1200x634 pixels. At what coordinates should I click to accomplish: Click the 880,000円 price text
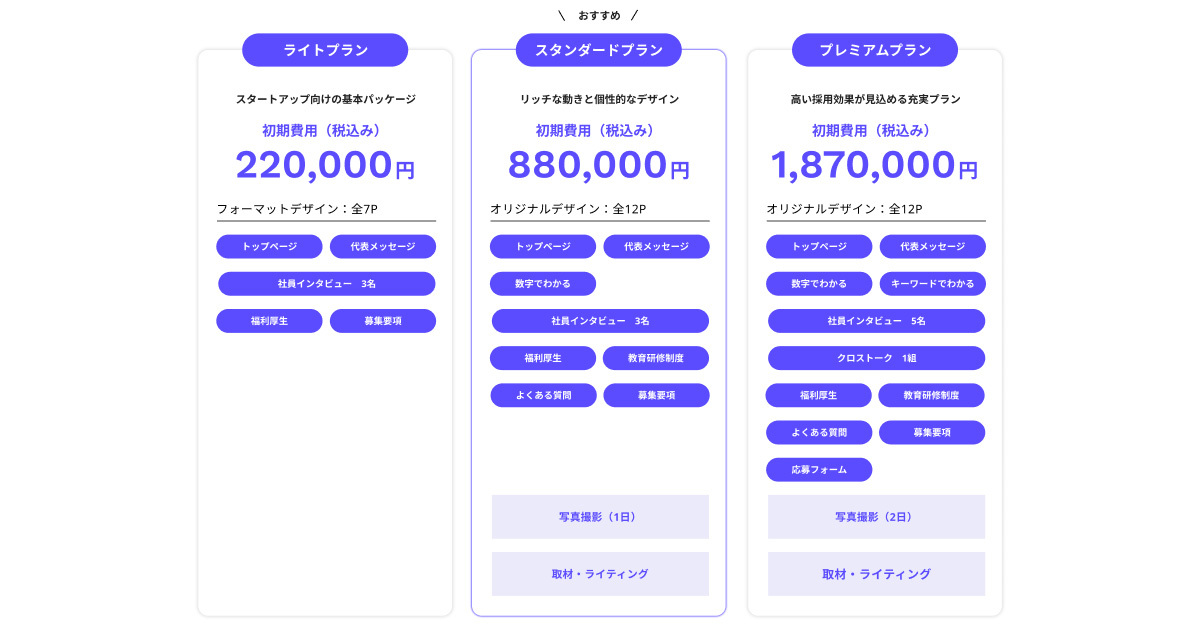pyautogui.click(x=598, y=165)
